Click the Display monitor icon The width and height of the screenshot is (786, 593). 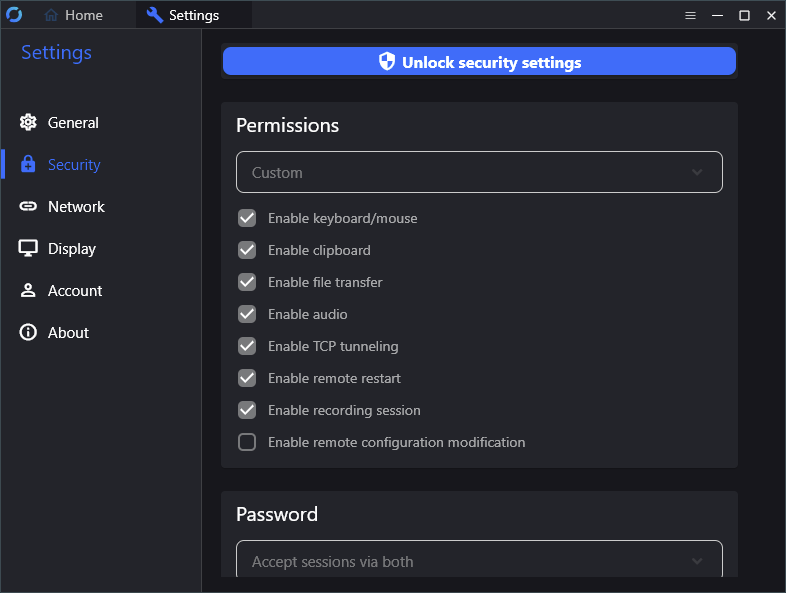coord(28,249)
